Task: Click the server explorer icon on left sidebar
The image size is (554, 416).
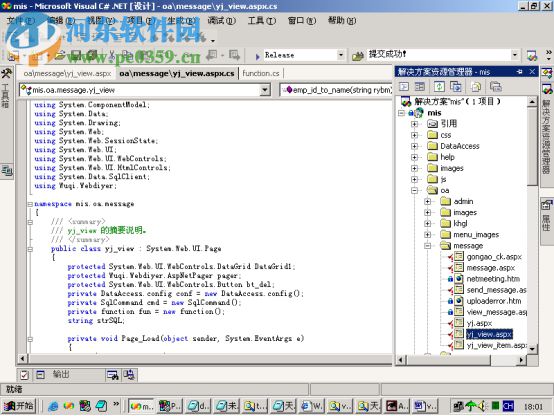Action: click(7, 171)
